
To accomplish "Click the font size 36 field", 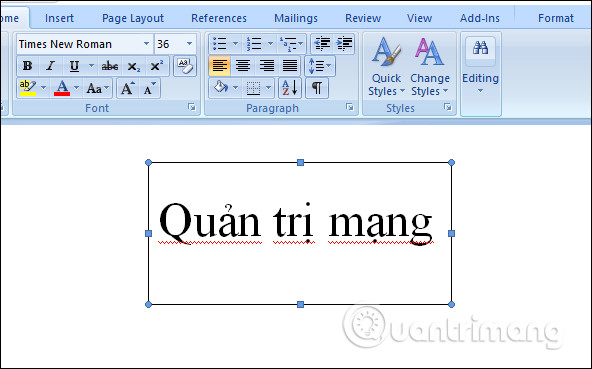I will (x=170, y=44).
